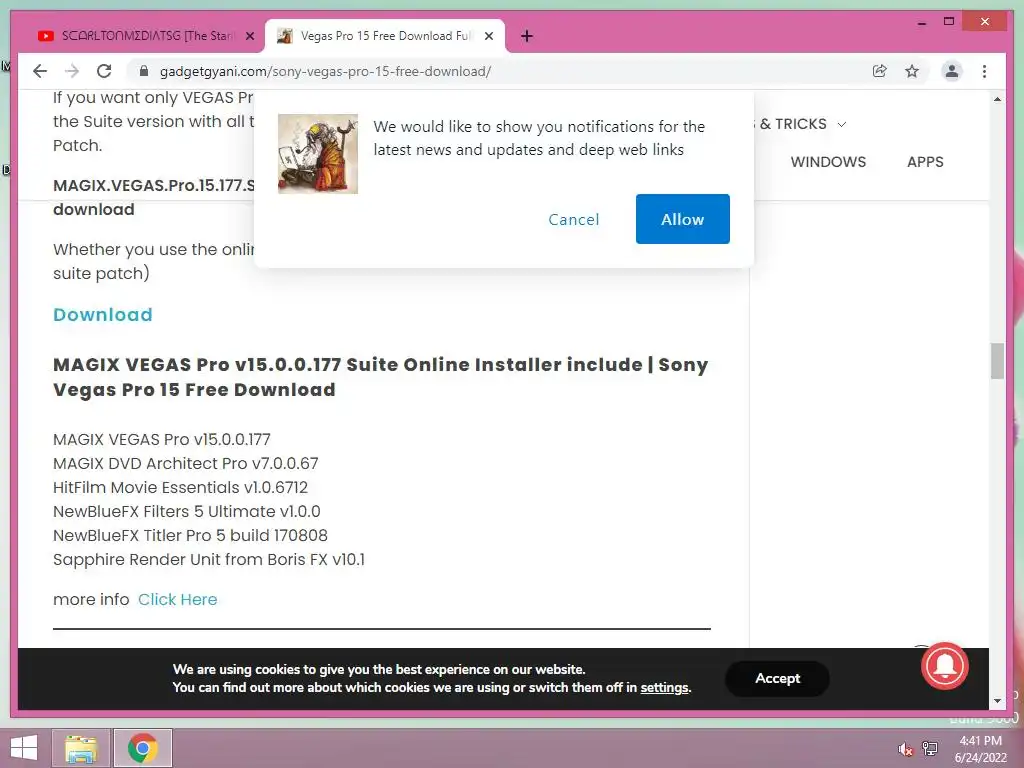
Task: Close the Vegas Pro 15 Free Download tab
Action: click(488, 36)
